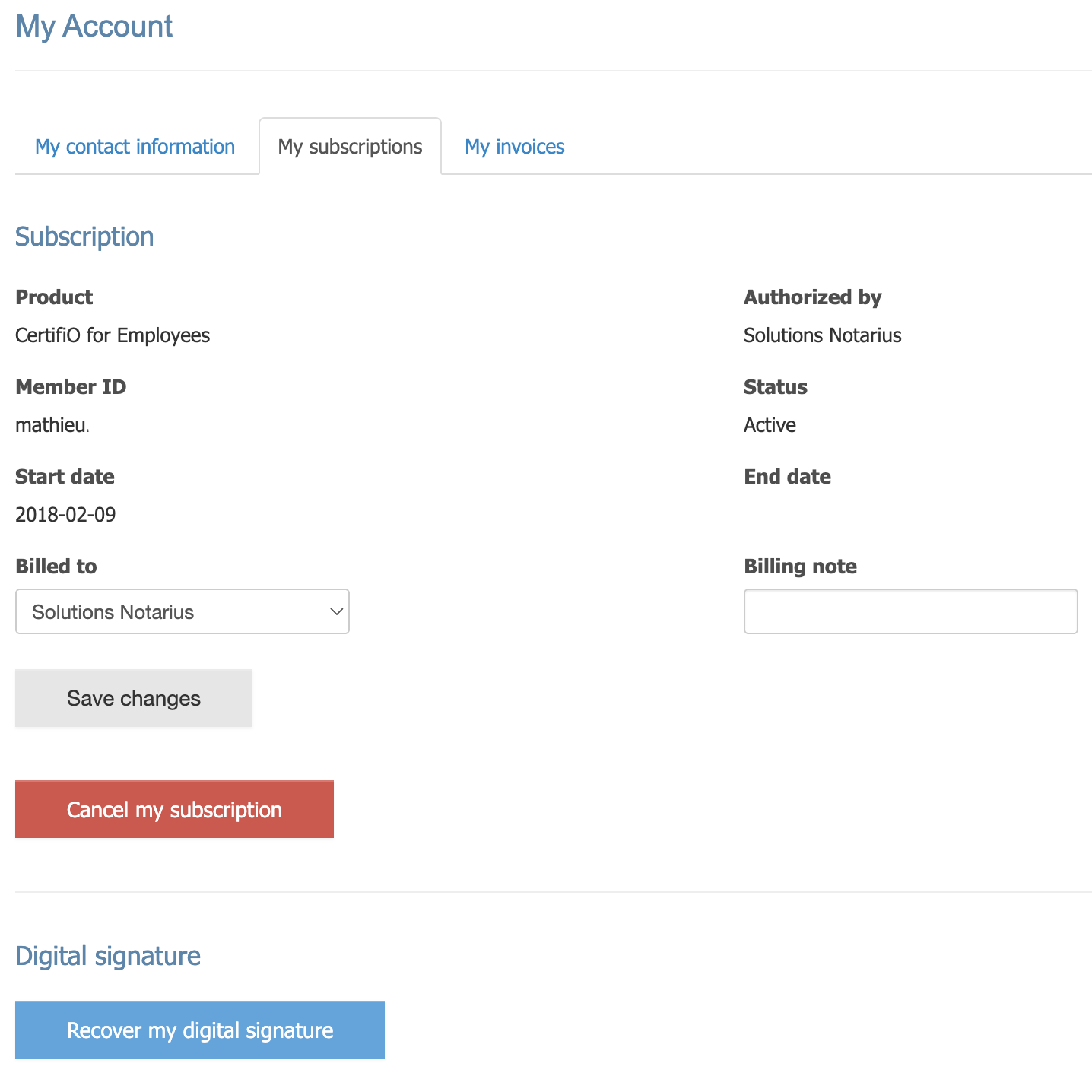Screen dimensions: 1092x1092
Task: Select the My subscriptions tab
Action: (350, 147)
